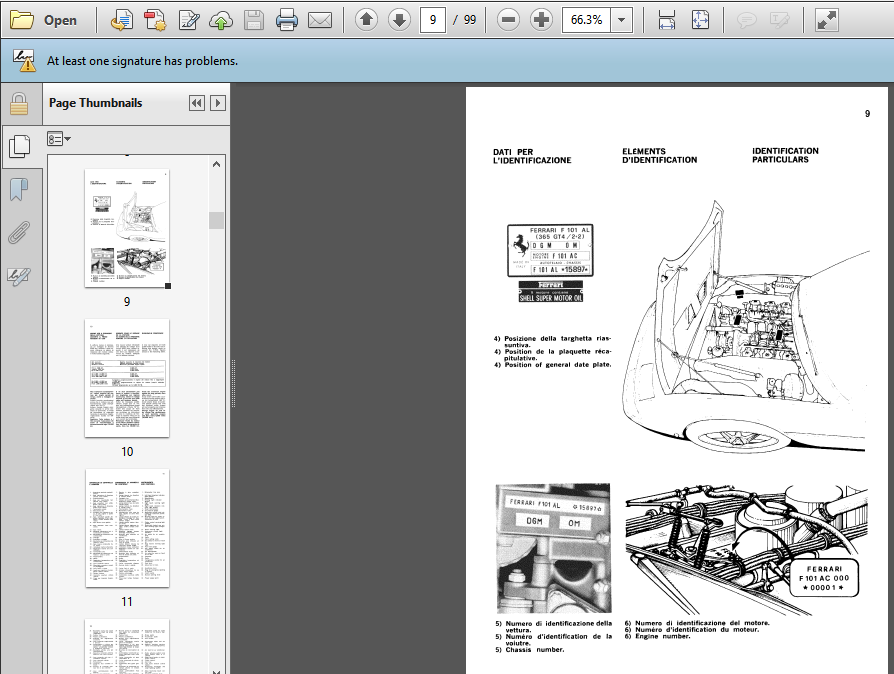Click the 'ELEMENTS D'IDENTIFICATION' heading

coord(660,156)
